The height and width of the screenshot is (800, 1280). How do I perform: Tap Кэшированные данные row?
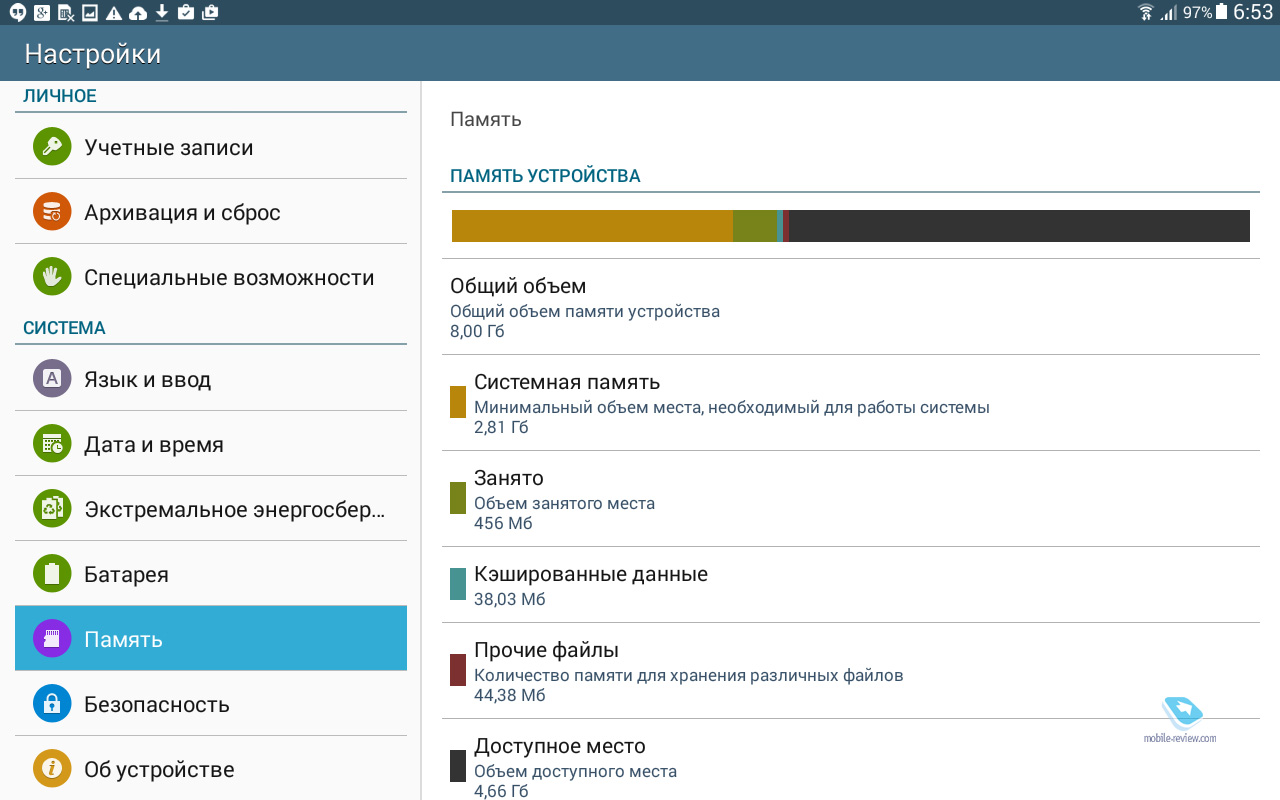pyautogui.click(x=850, y=585)
